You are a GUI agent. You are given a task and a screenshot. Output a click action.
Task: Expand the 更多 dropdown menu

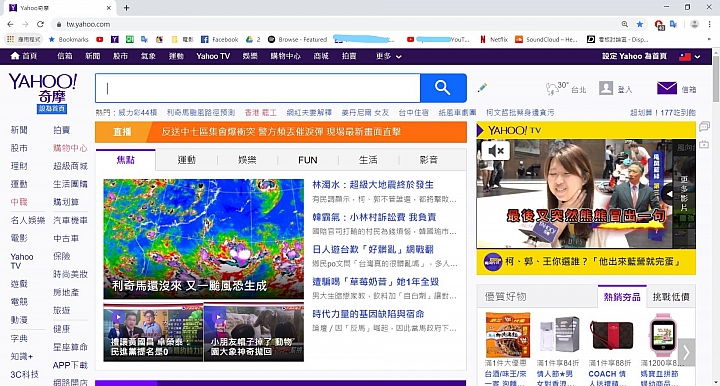(x=388, y=56)
